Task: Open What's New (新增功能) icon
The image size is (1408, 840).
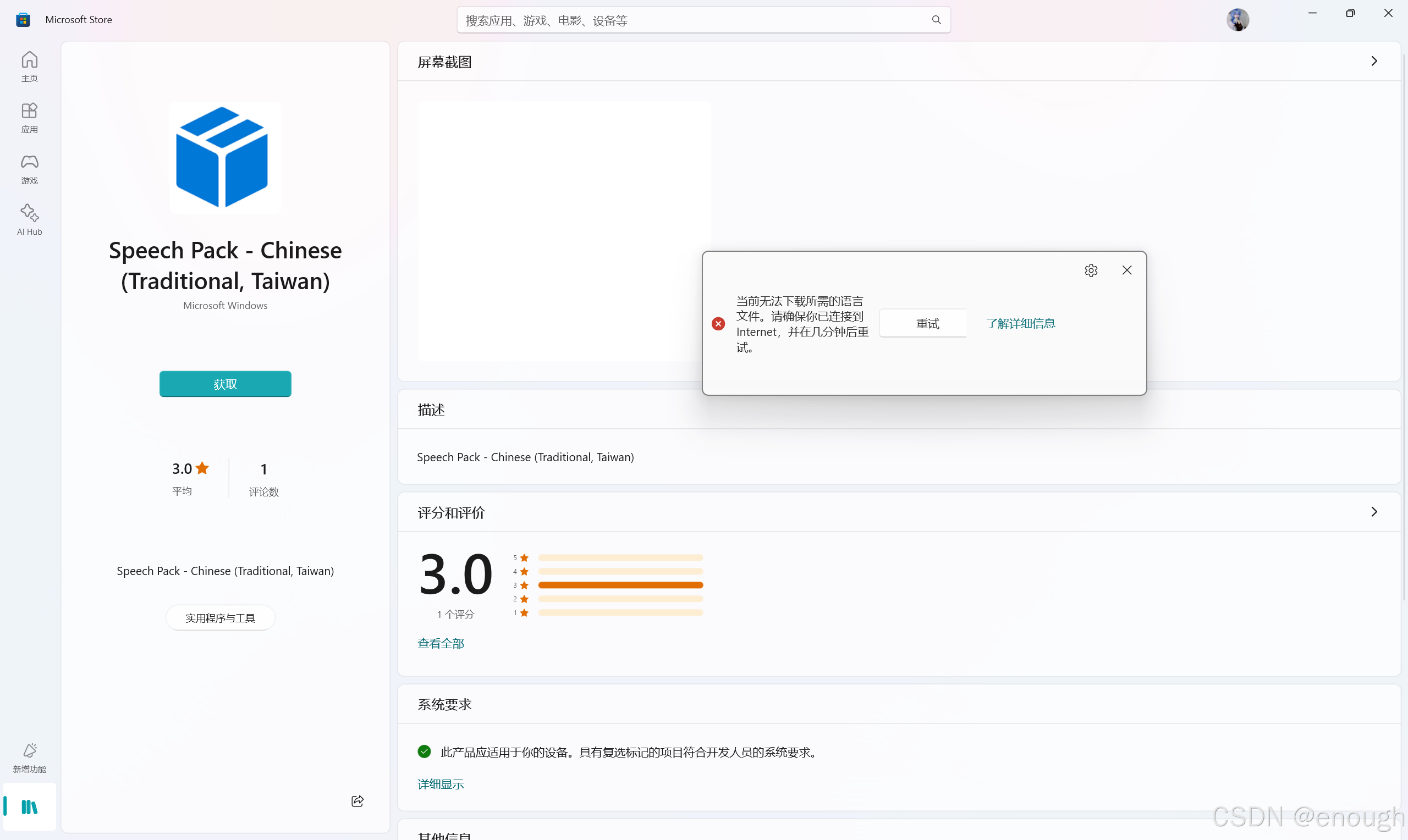Action: tap(30, 758)
